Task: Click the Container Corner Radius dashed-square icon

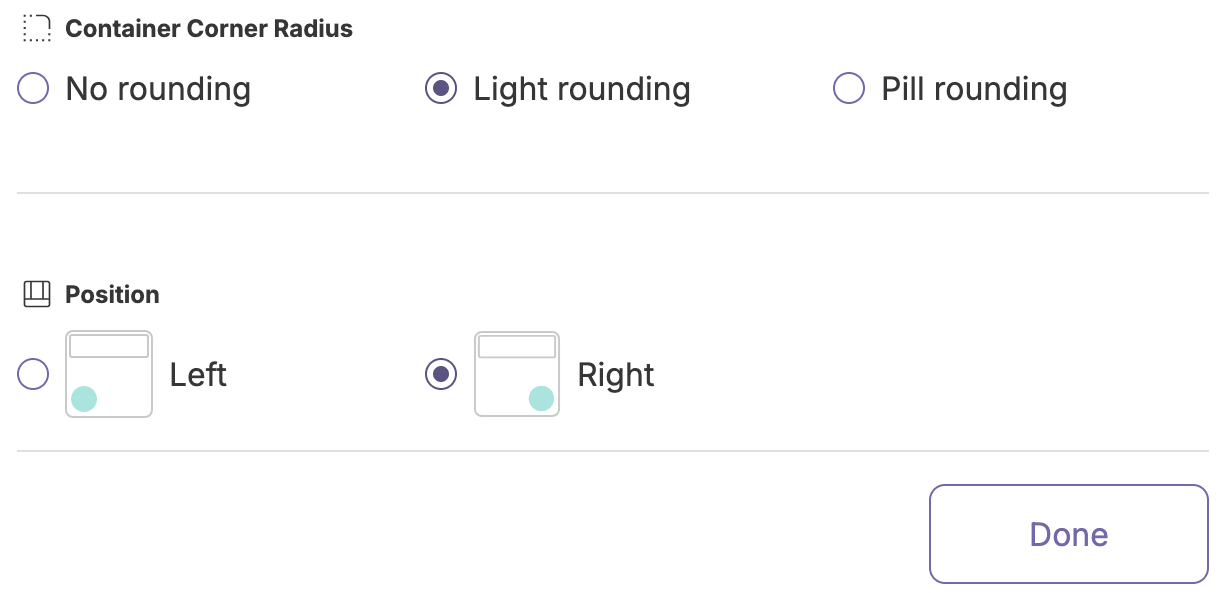Action: pos(35,28)
